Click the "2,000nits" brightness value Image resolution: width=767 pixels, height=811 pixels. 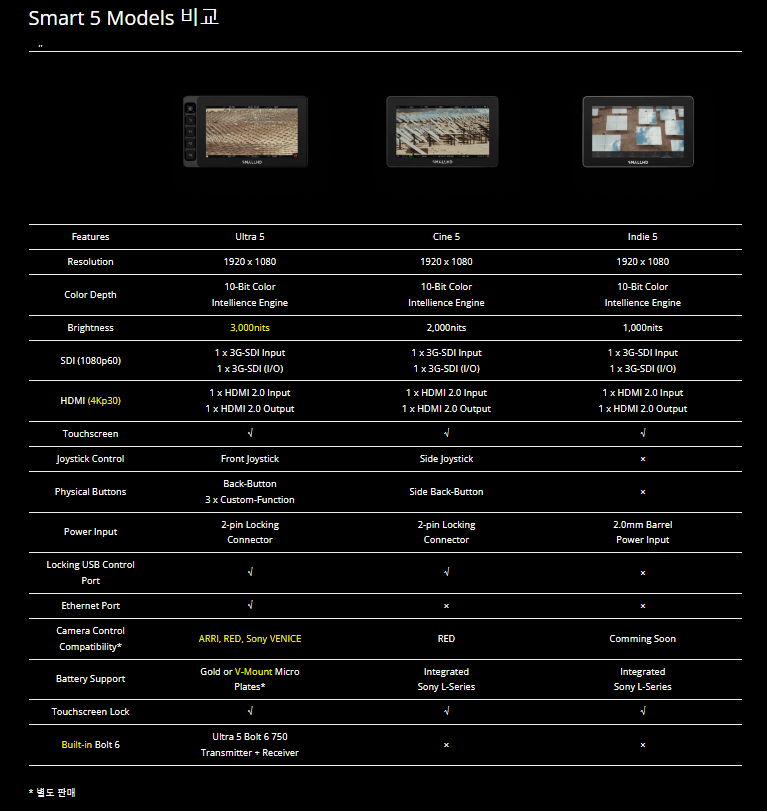[x=446, y=328]
